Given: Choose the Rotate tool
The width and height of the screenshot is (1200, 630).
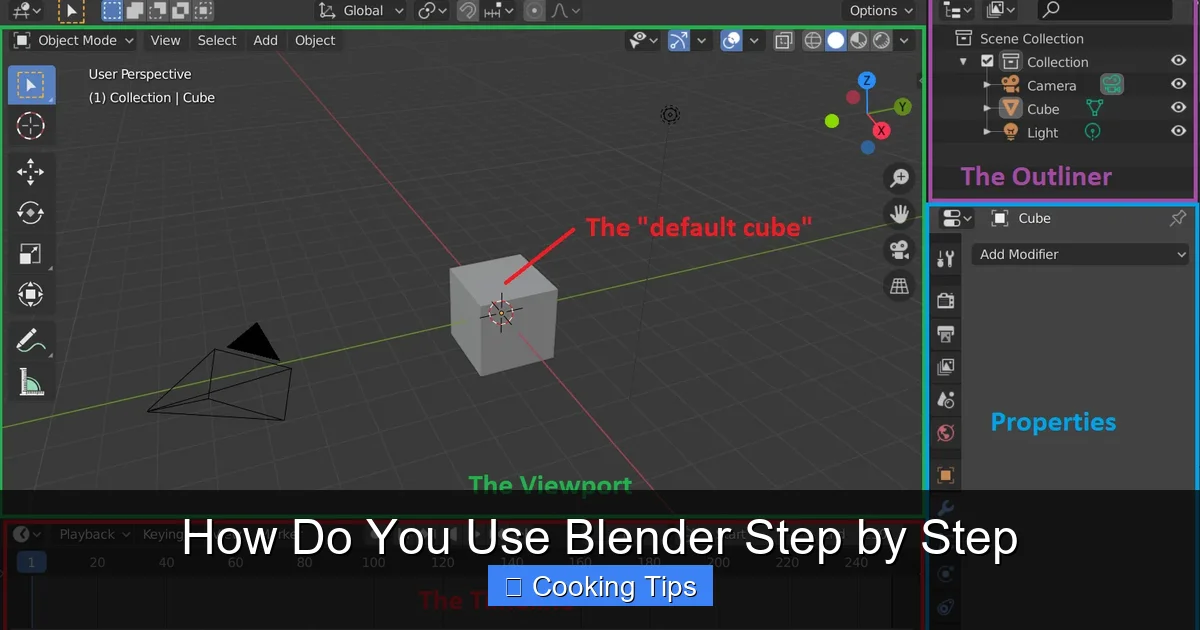Looking at the screenshot, I should (x=31, y=213).
